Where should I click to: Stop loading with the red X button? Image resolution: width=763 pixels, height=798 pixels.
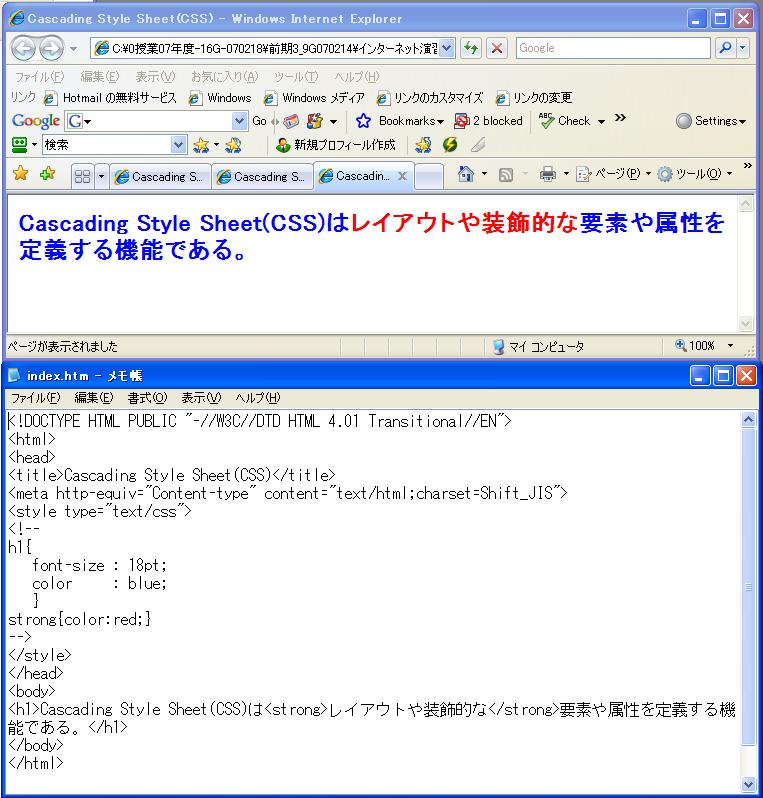[497, 48]
